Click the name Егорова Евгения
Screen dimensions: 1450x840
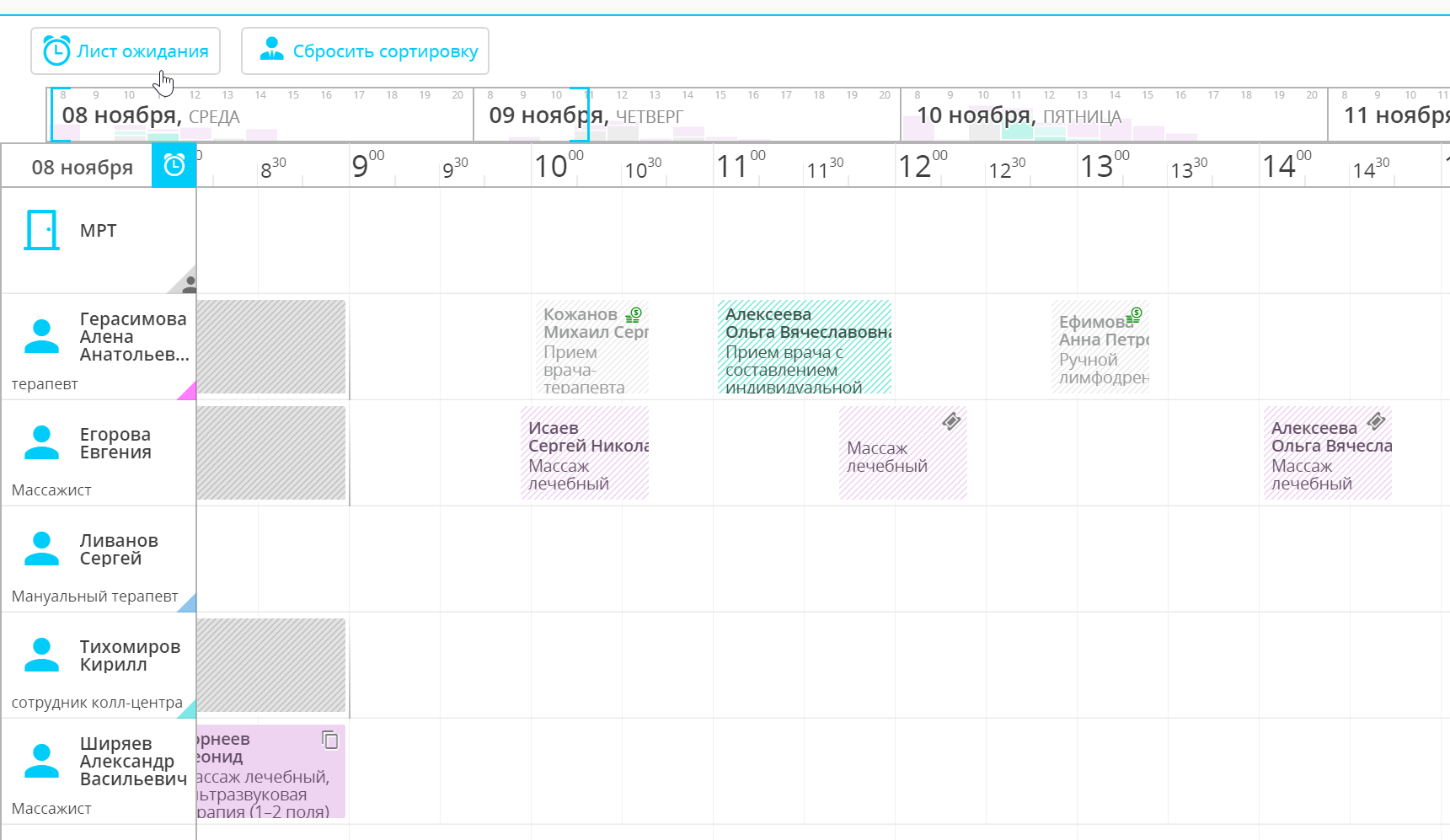(115, 443)
